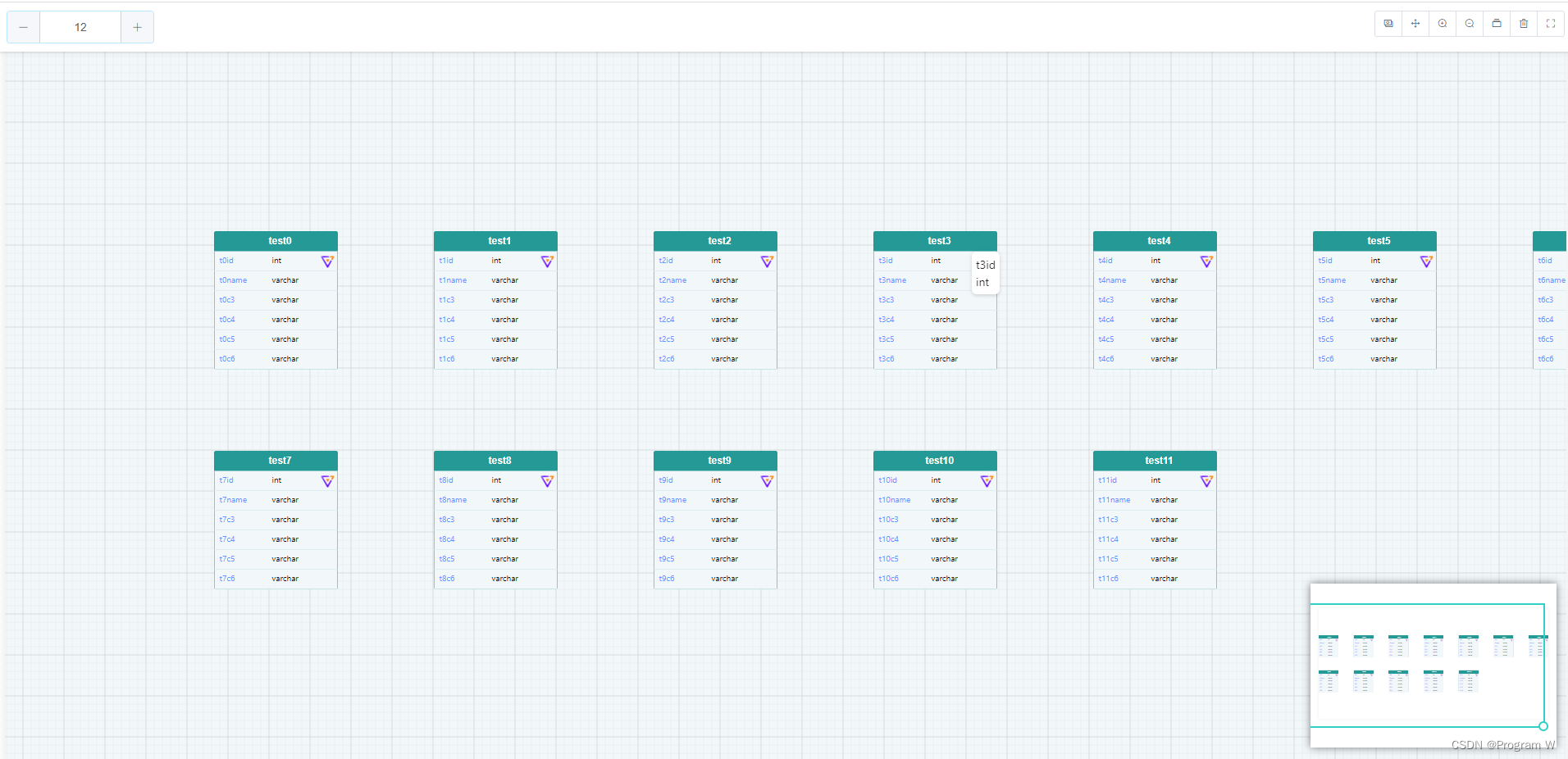The image size is (1568, 759).
Task: Click the stacked-layers icon beside the trash
Action: 1497,24
